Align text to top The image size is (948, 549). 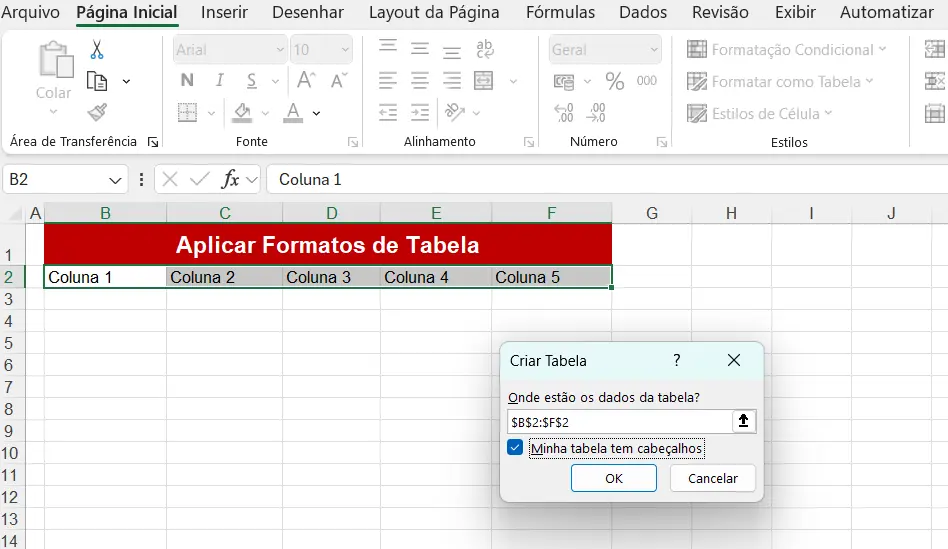(x=388, y=48)
